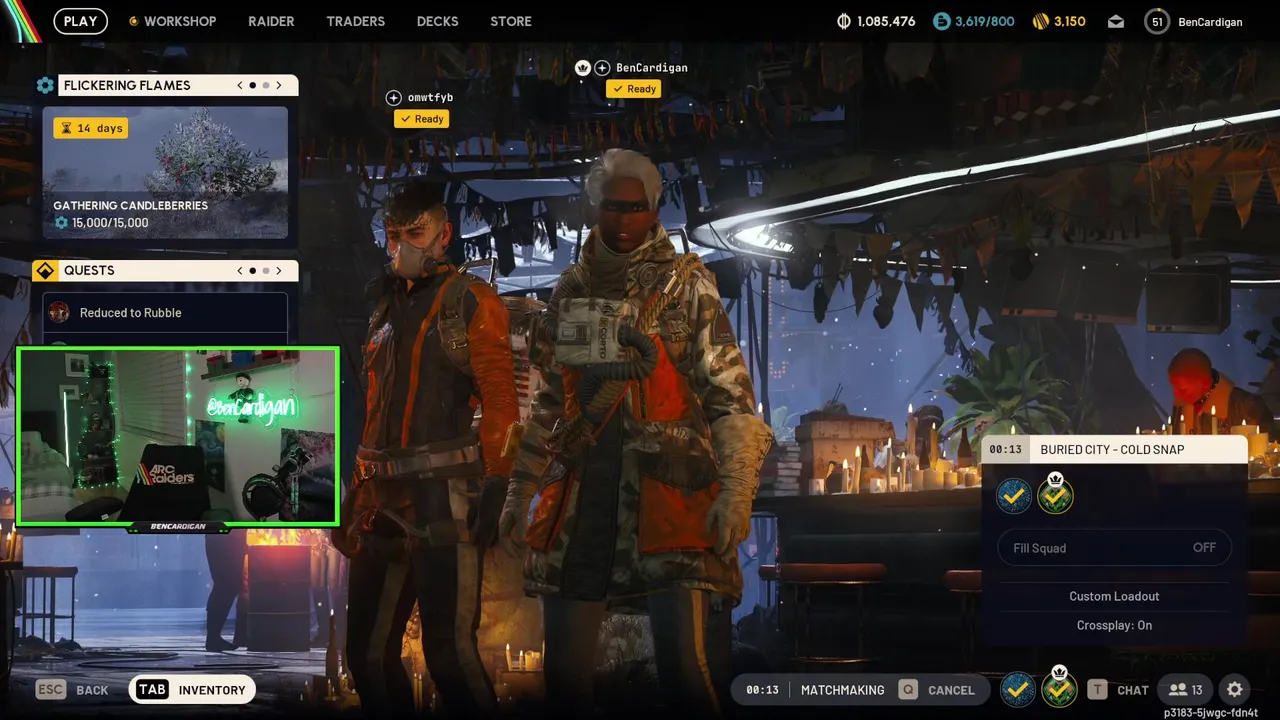Open the DECKS tab
This screenshot has height=720, width=1280.
(x=437, y=21)
